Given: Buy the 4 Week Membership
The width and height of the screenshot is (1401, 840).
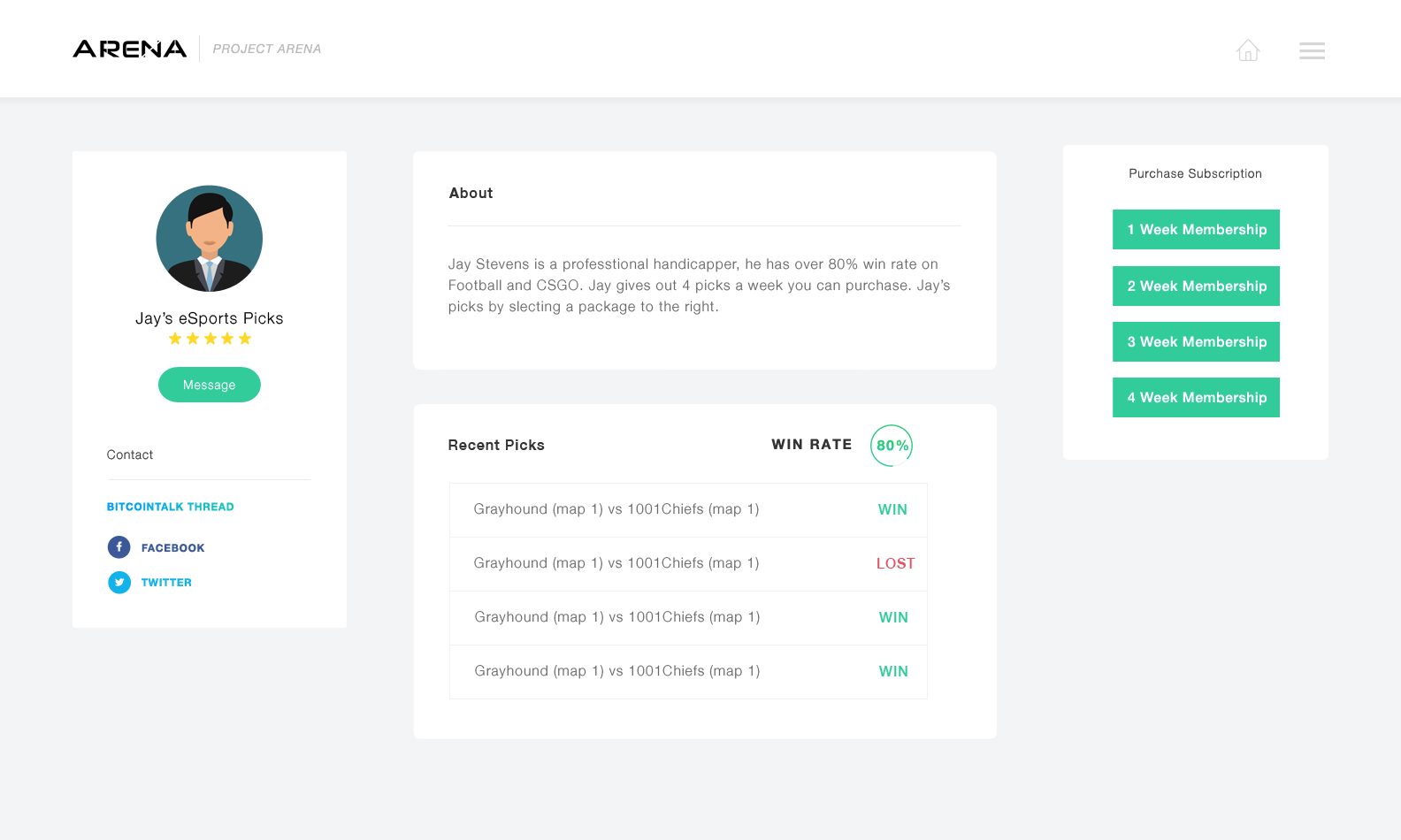Looking at the screenshot, I should [1196, 398].
